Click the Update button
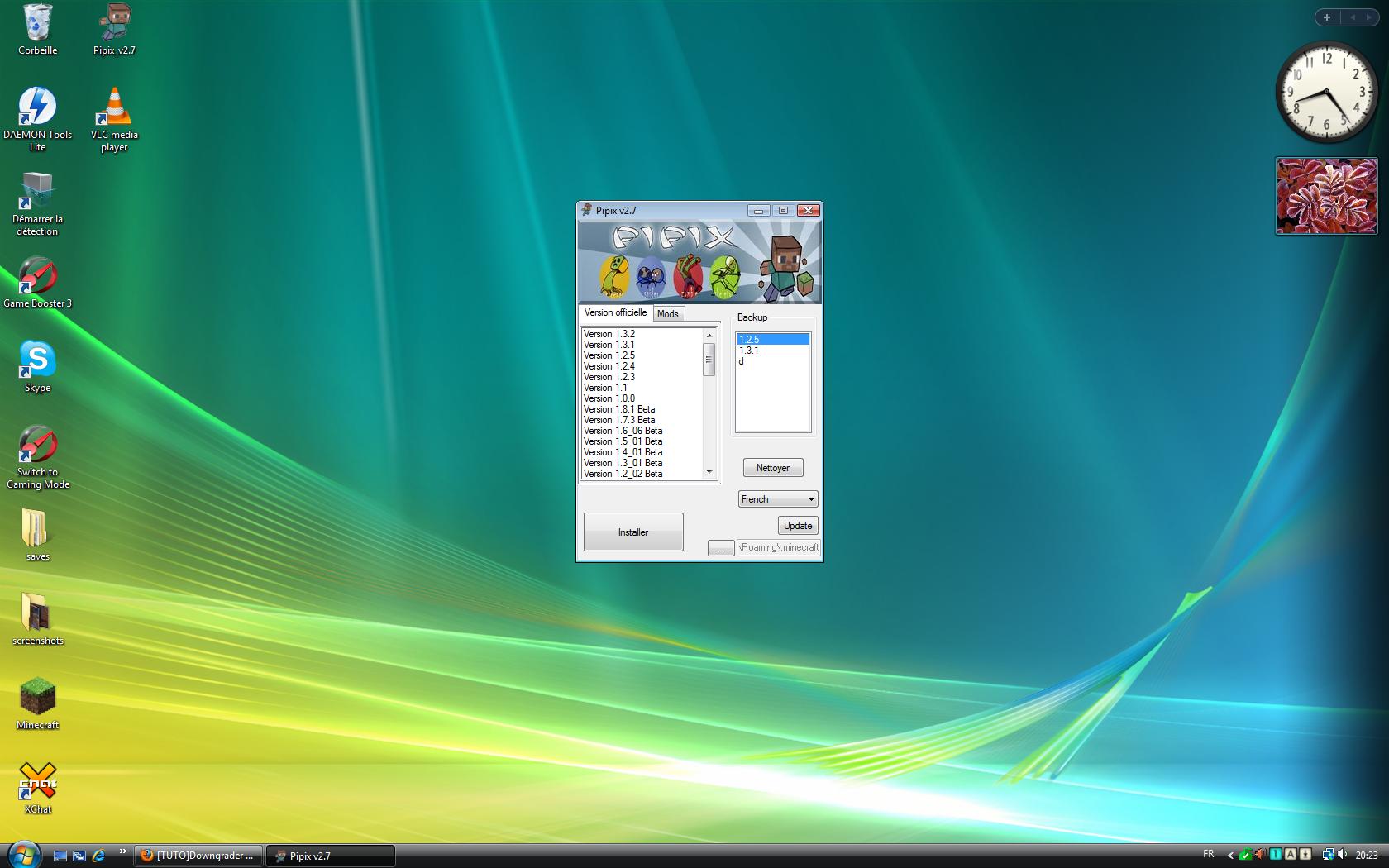Viewport: 1389px width, 868px height. [x=798, y=526]
